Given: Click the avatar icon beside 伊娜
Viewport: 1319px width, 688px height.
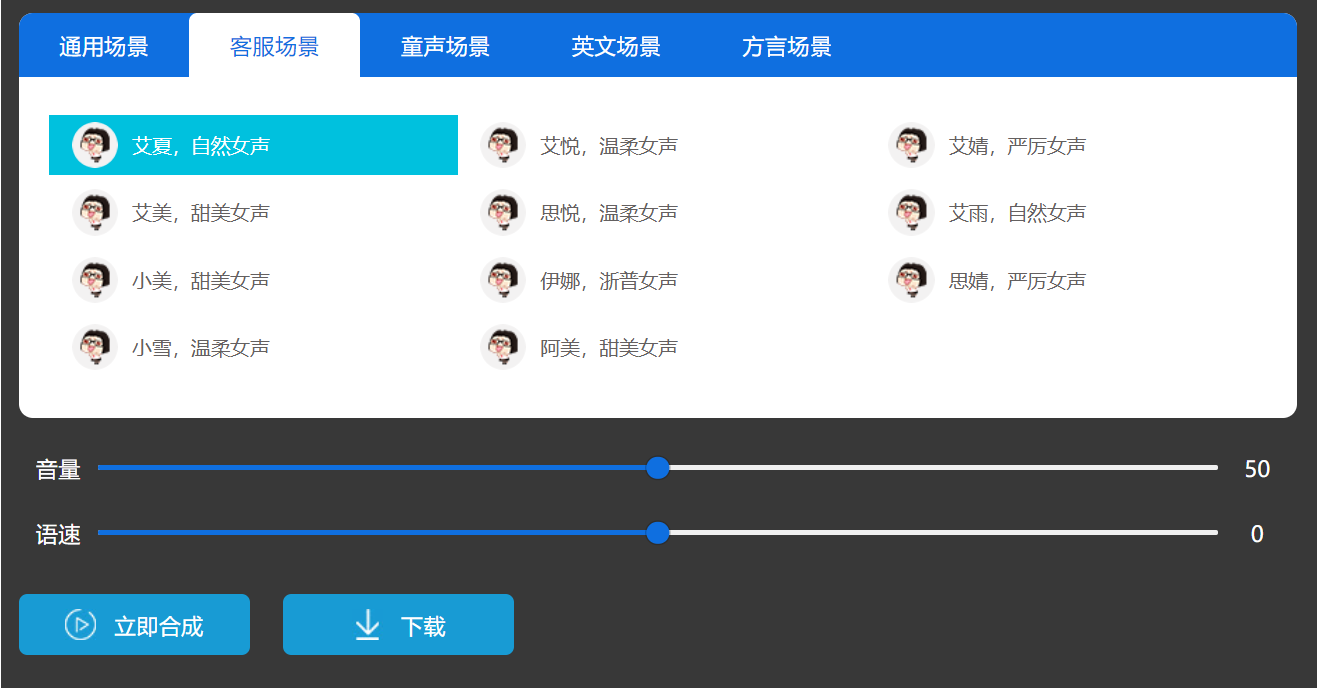Looking at the screenshot, I should click(x=503, y=280).
